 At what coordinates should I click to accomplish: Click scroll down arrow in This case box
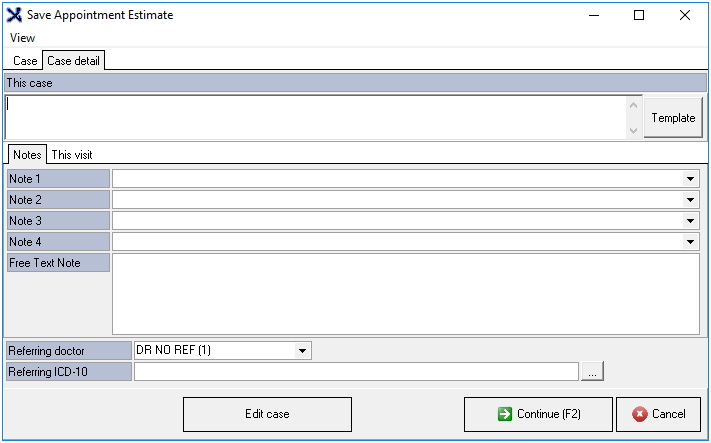[x=632, y=131]
